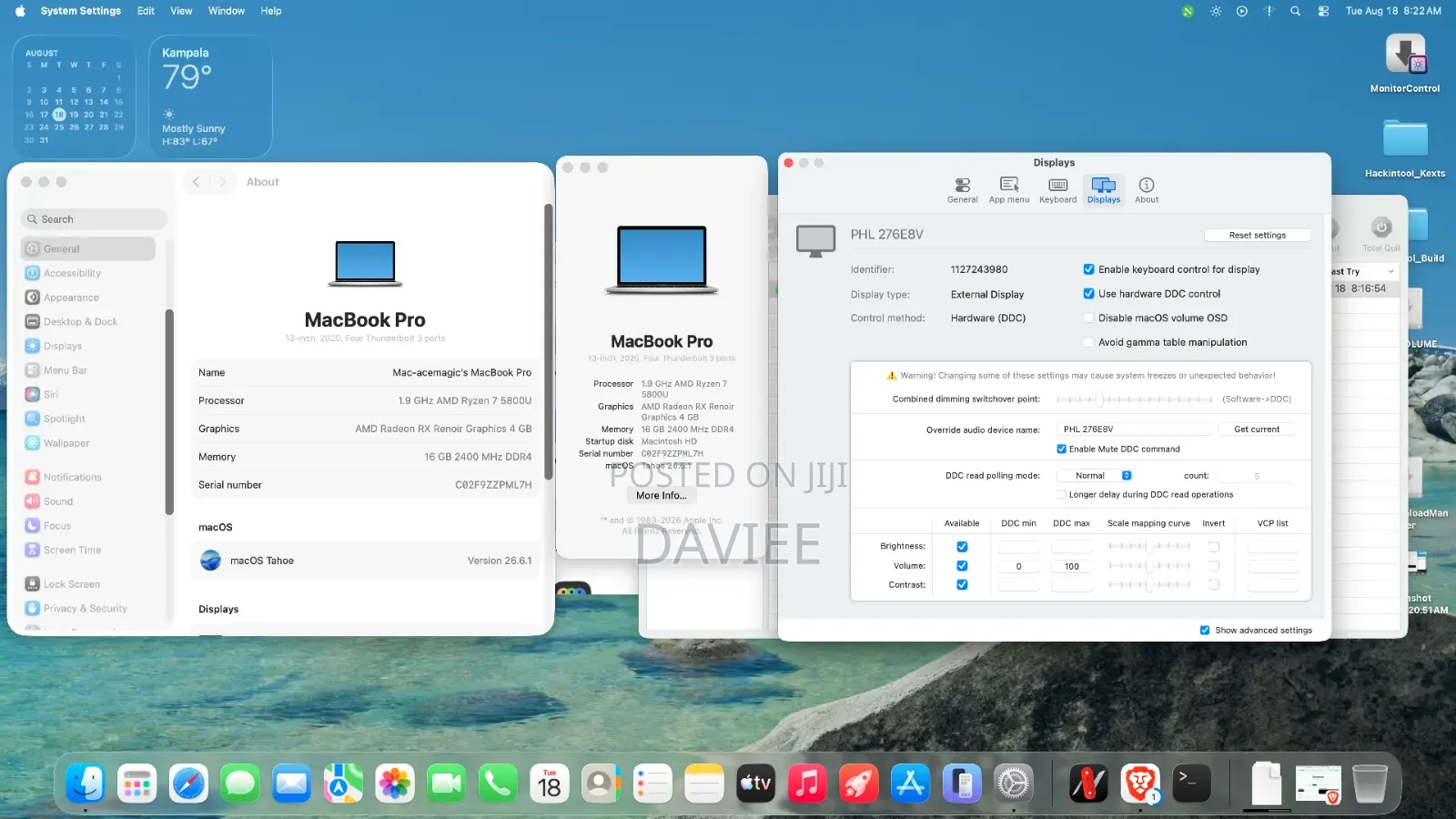Open the Window menu in menu bar
The image size is (1456, 819).
pos(227,11)
